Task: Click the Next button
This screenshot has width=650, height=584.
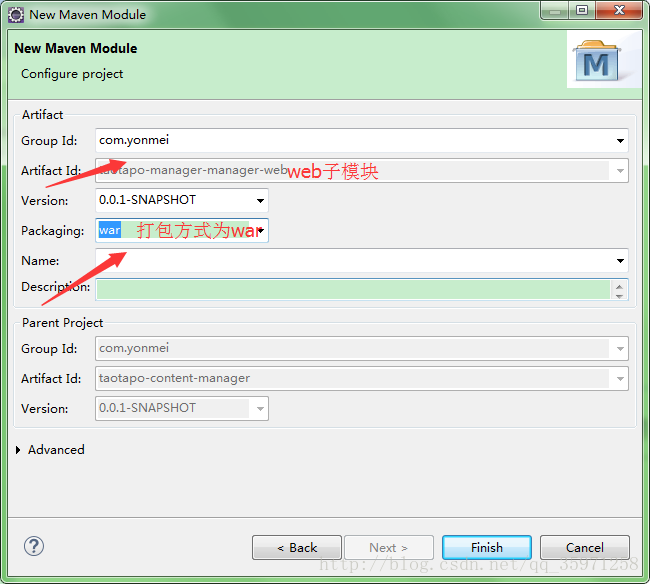Action: pyautogui.click(x=389, y=548)
